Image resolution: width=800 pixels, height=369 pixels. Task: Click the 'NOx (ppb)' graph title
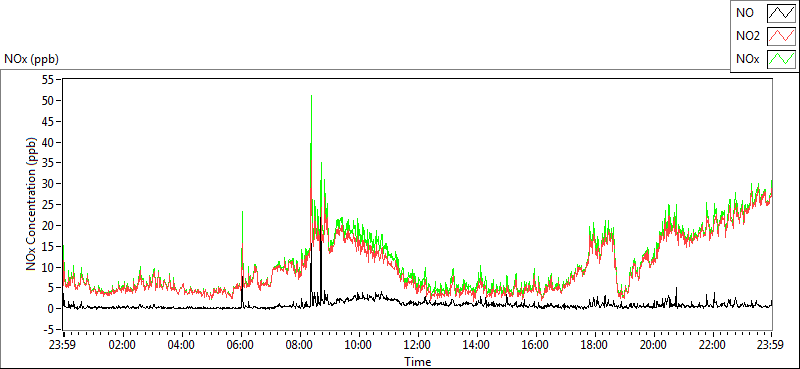point(32,59)
